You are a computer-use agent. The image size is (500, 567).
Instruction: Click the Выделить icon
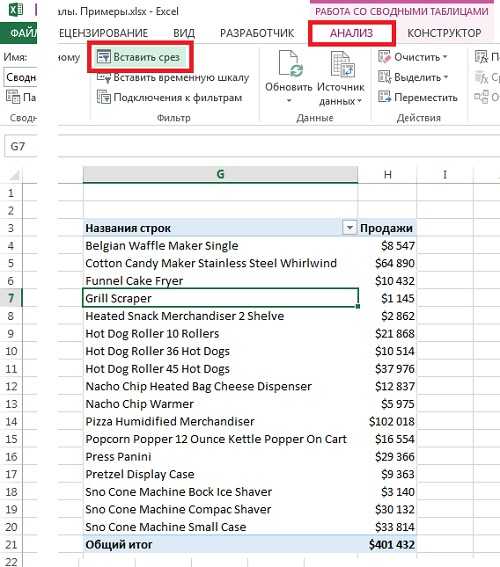384,77
